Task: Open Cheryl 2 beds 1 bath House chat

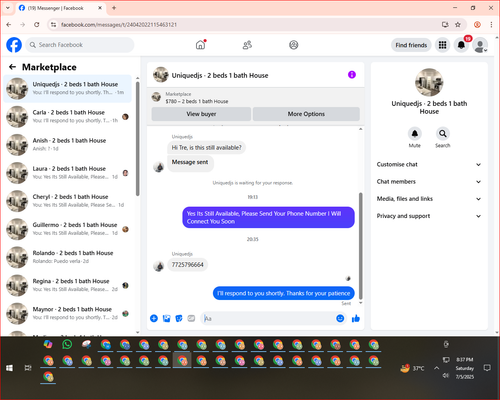Action: click(x=68, y=201)
